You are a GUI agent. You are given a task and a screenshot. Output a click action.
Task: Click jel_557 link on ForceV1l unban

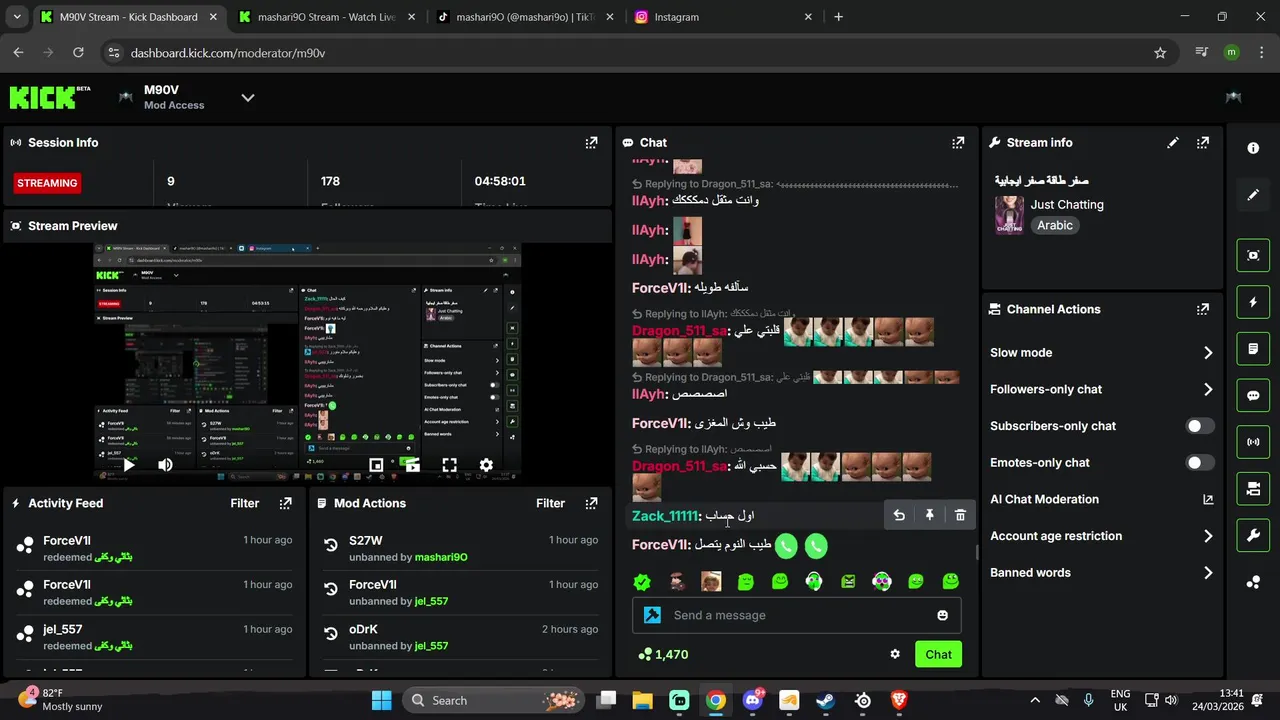431,601
